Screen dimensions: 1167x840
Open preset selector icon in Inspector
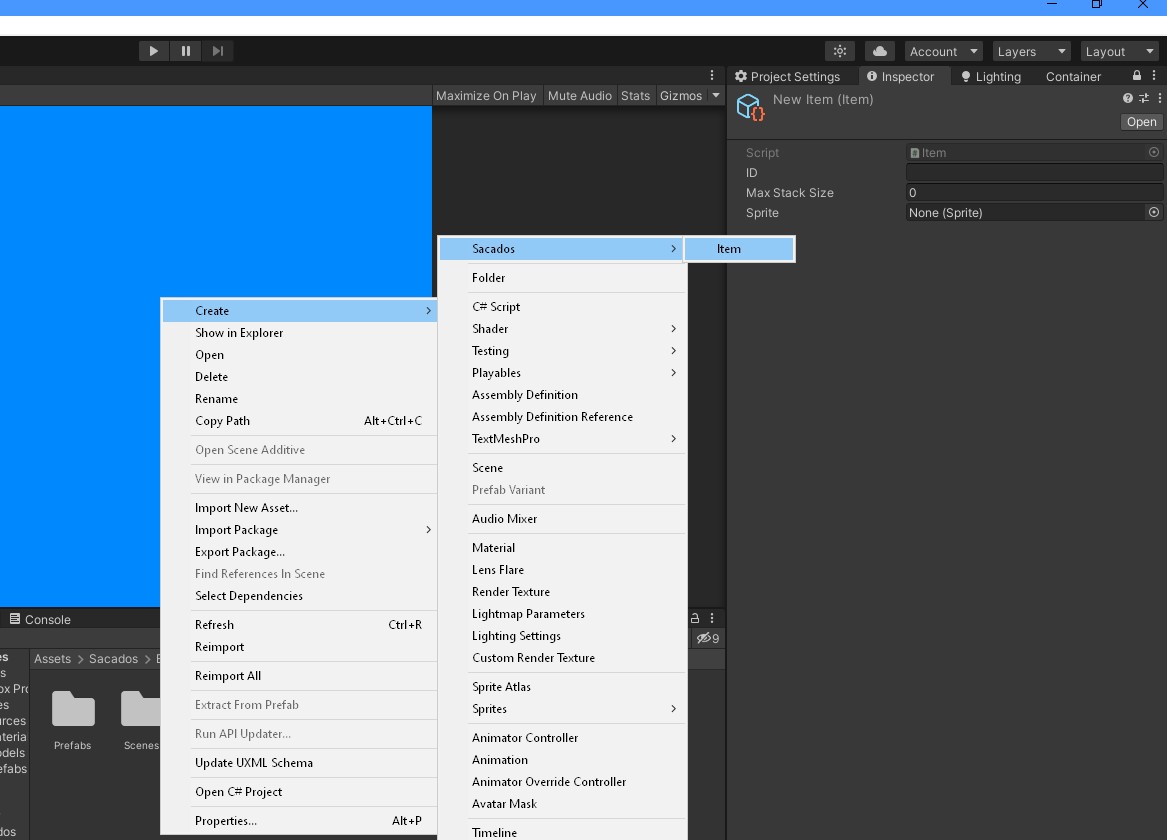[1144, 98]
